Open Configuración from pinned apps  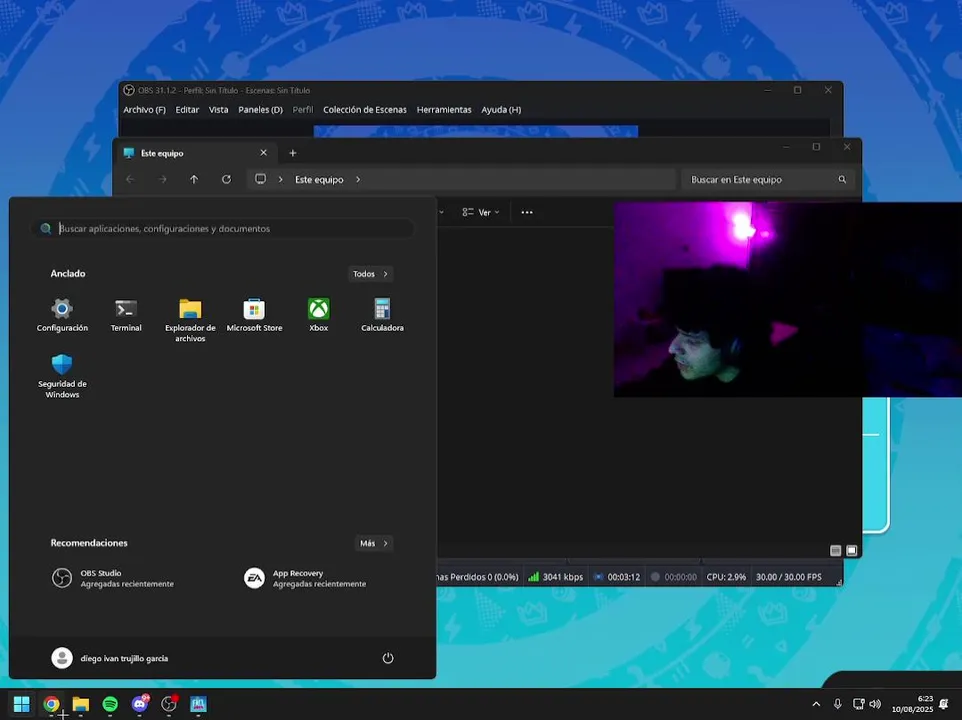pyautogui.click(x=62, y=315)
